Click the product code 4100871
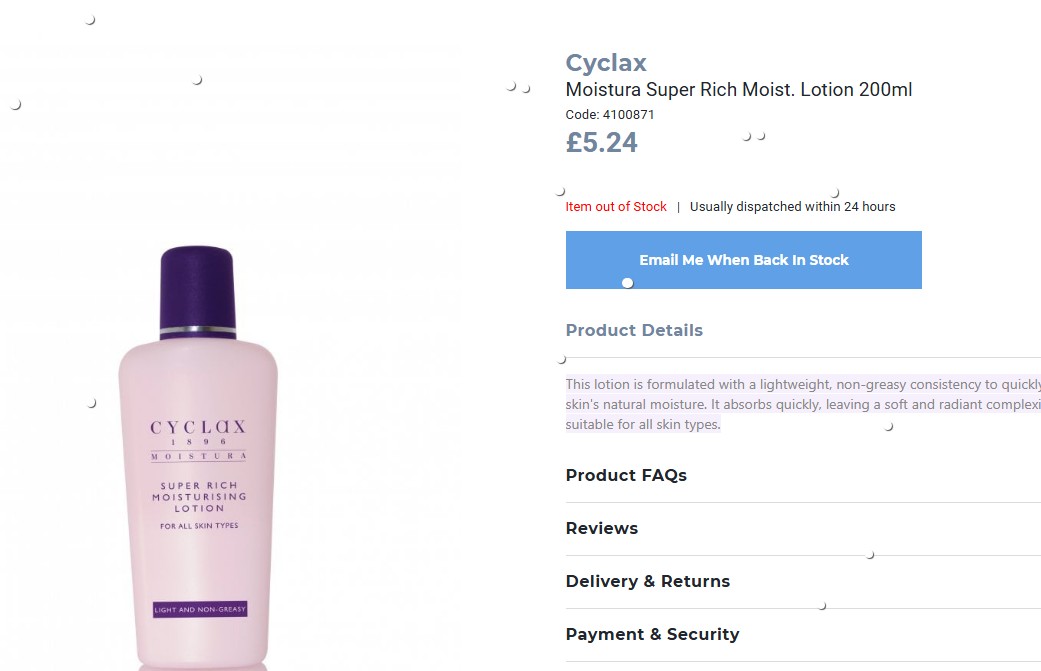 pyautogui.click(x=610, y=115)
